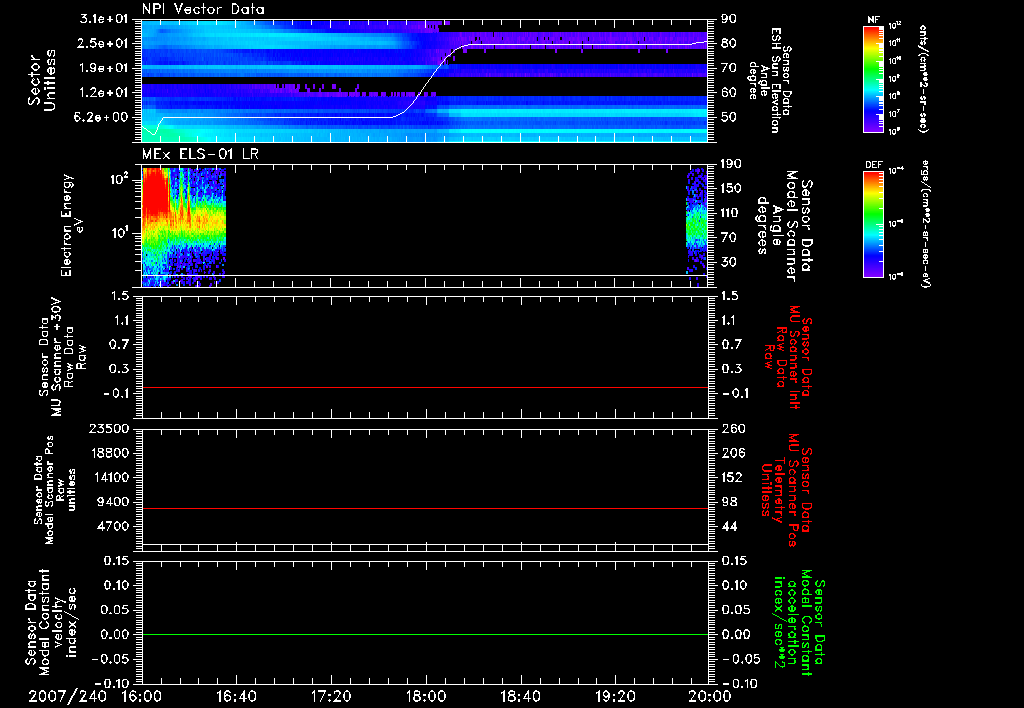Viewport: 1024px width, 708px height.
Task: Click the '18800' scanner position tick
Action: [x=110, y=453]
